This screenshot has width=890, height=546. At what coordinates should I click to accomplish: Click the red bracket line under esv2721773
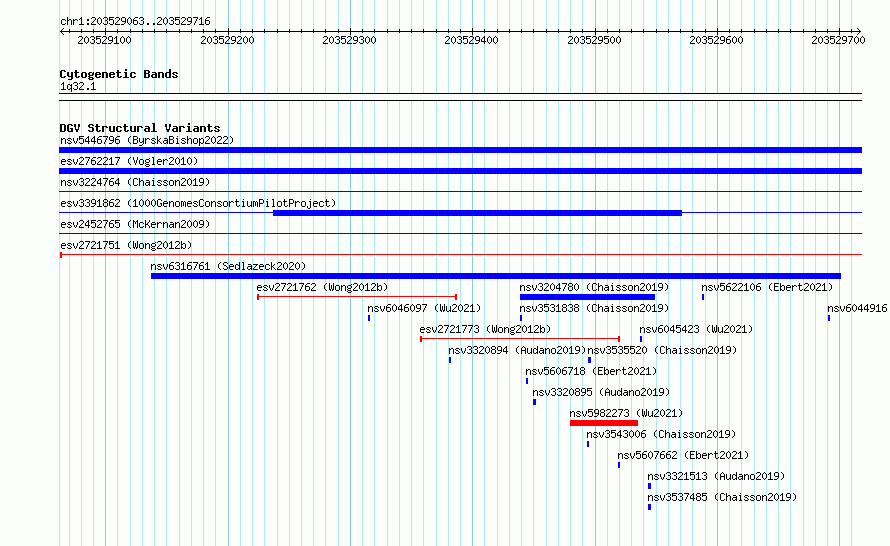[x=520, y=339]
